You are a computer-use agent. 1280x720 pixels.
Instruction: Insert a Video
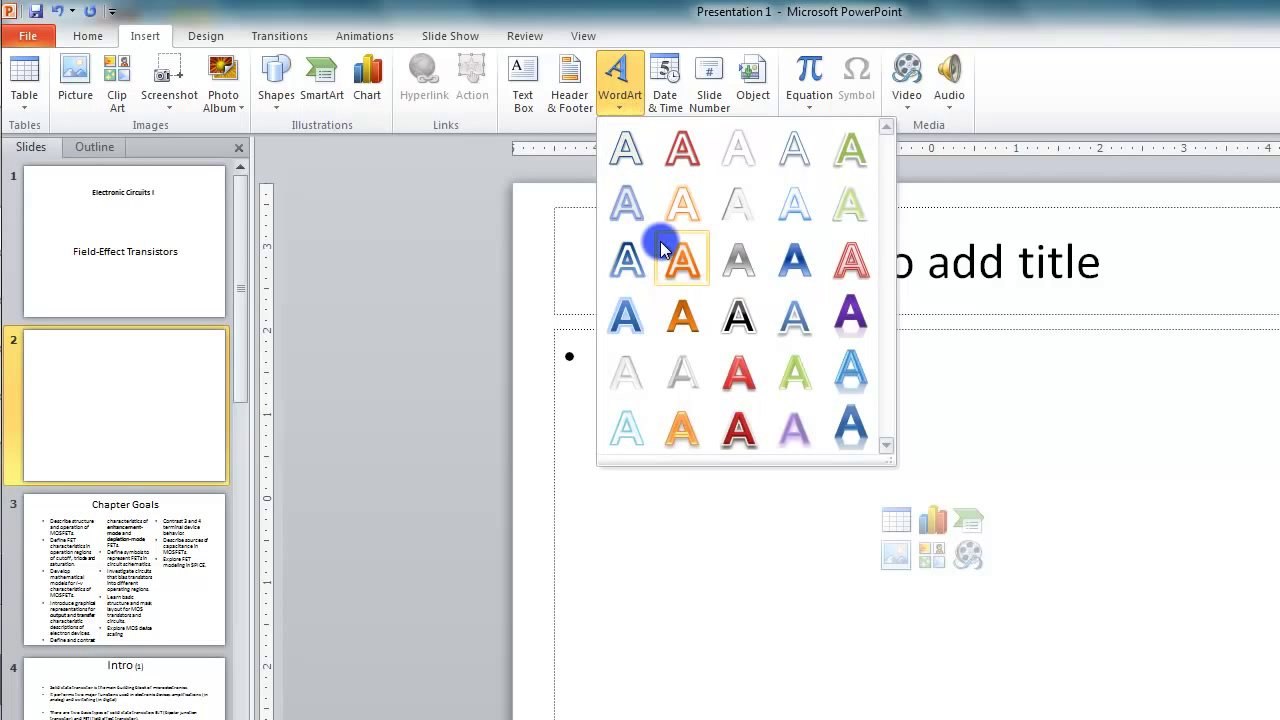pyautogui.click(x=906, y=84)
